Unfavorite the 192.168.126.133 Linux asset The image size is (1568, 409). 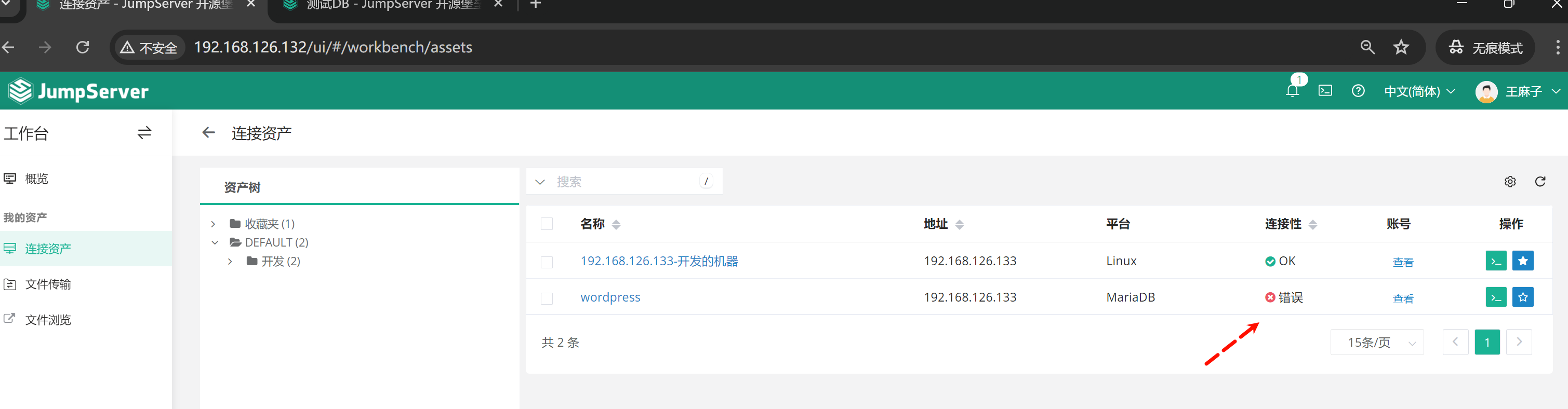click(x=1522, y=261)
